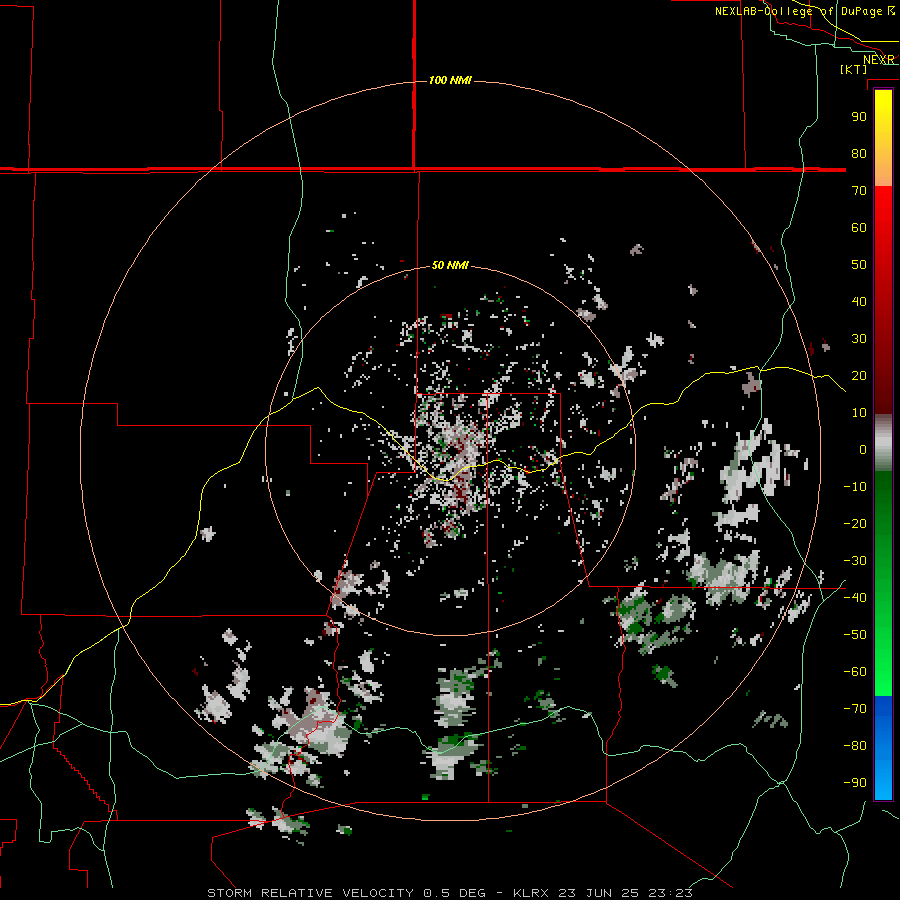Image resolution: width=900 pixels, height=900 pixels.
Task: Click the 'KLRX 23 JUN 25 23:23' timestamp text
Action: pyautogui.click(x=603, y=893)
